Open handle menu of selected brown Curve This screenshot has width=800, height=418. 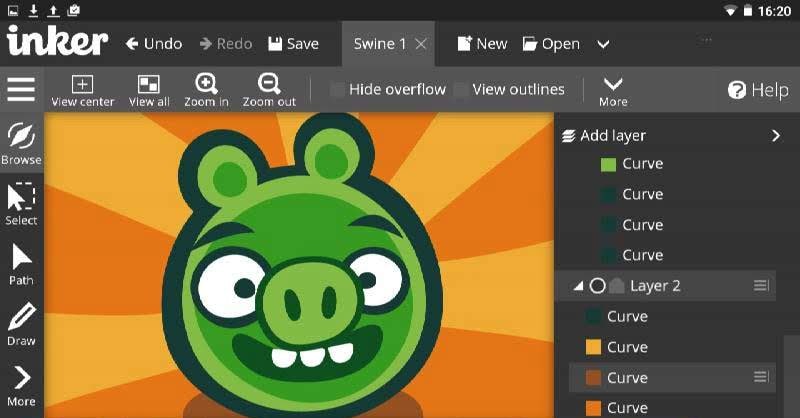(x=761, y=377)
